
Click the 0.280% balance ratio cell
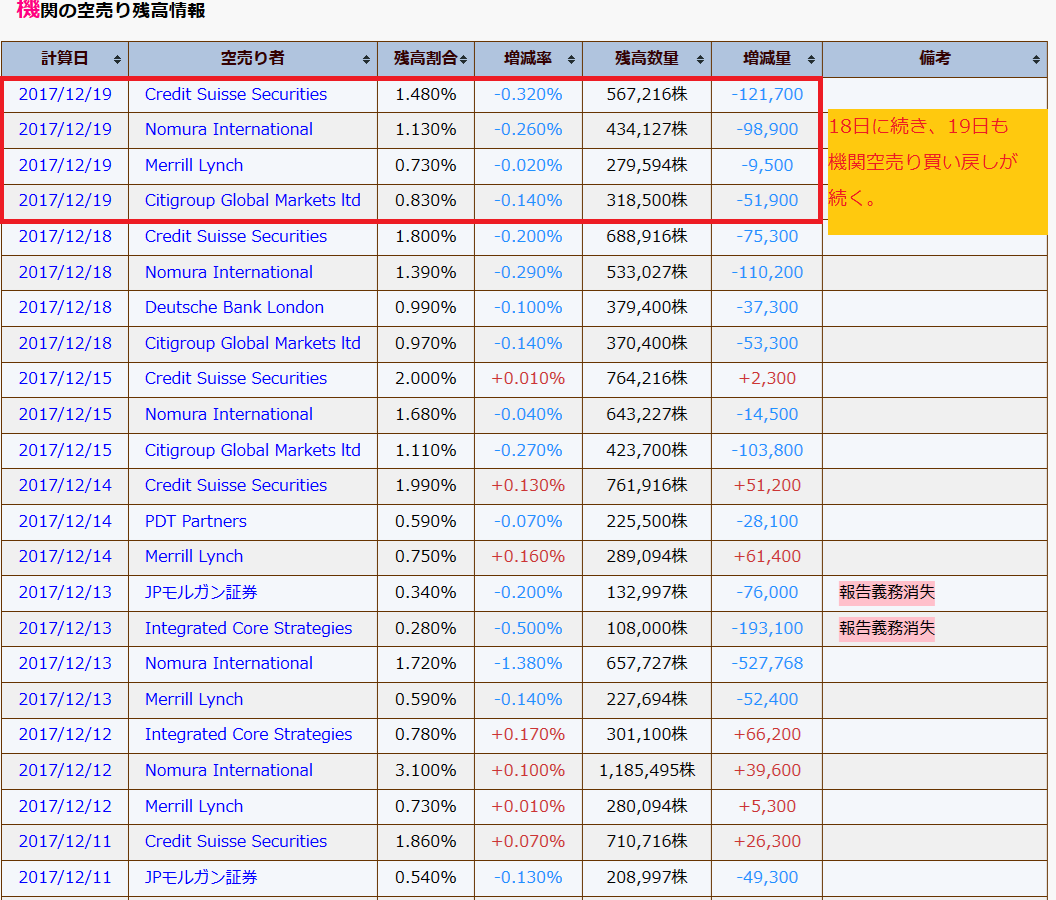coord(426,628)
